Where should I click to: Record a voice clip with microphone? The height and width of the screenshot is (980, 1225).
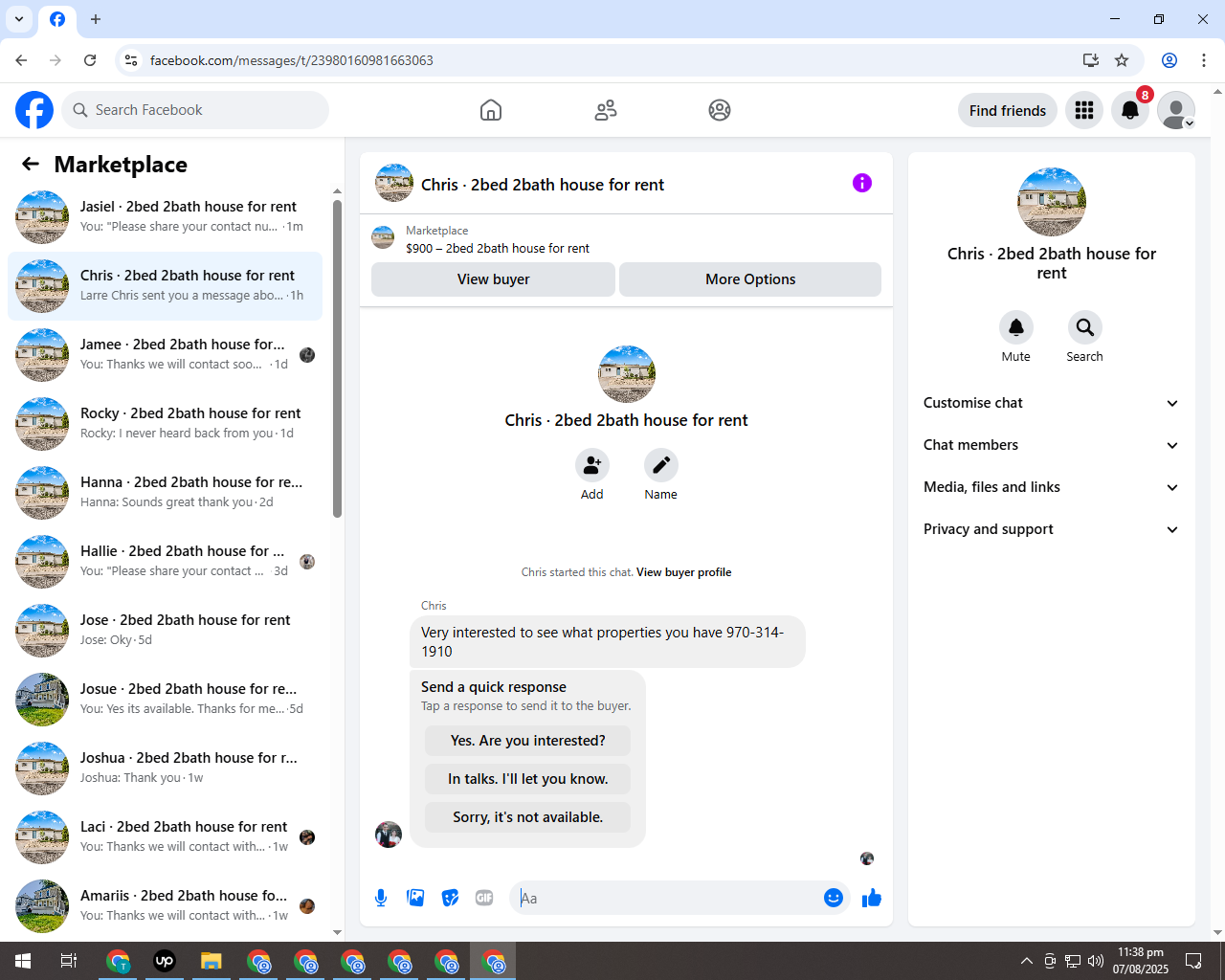pyautogui.click(x=381, y=898)
